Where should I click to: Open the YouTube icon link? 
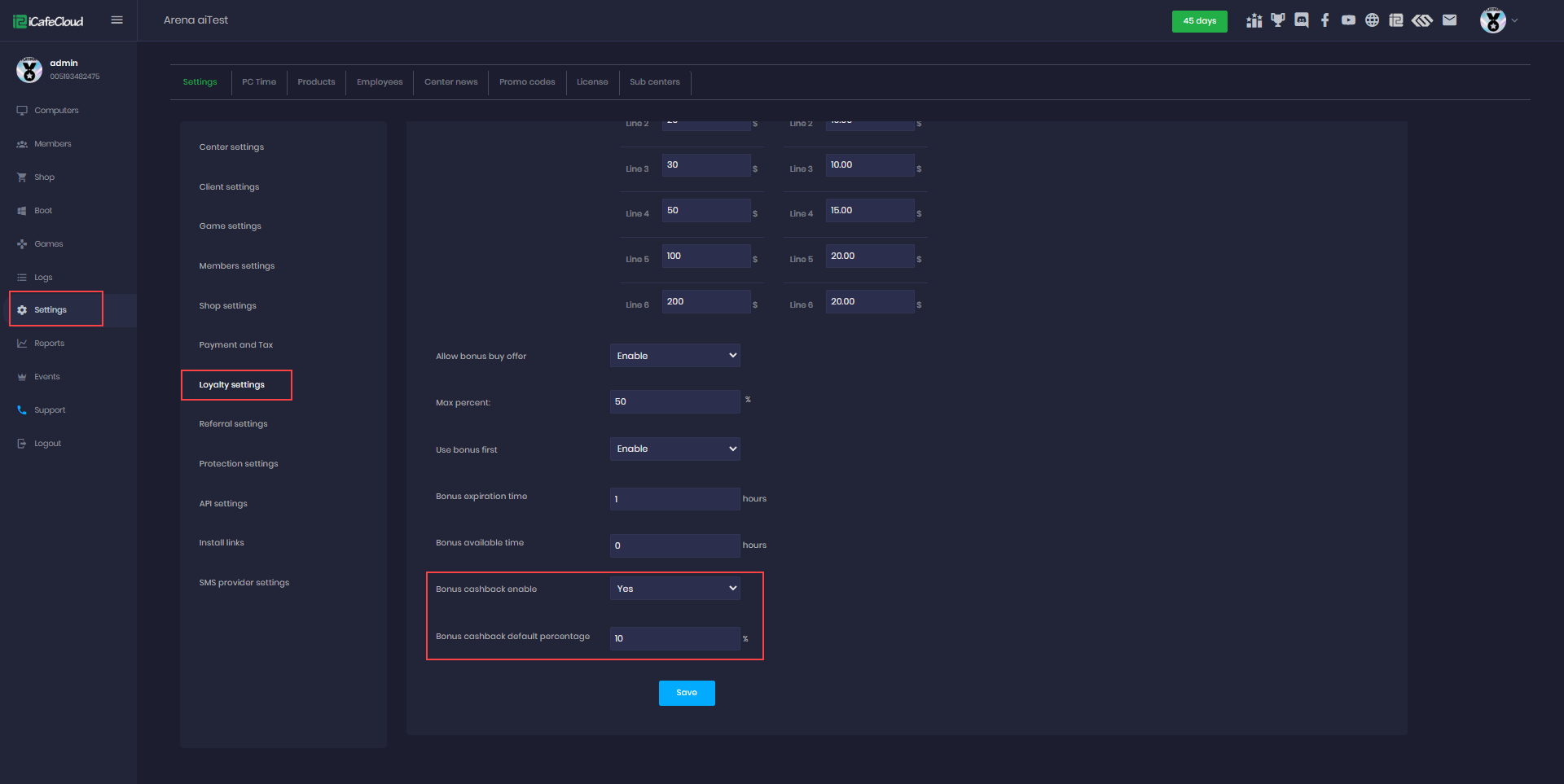click(1349, 20)
